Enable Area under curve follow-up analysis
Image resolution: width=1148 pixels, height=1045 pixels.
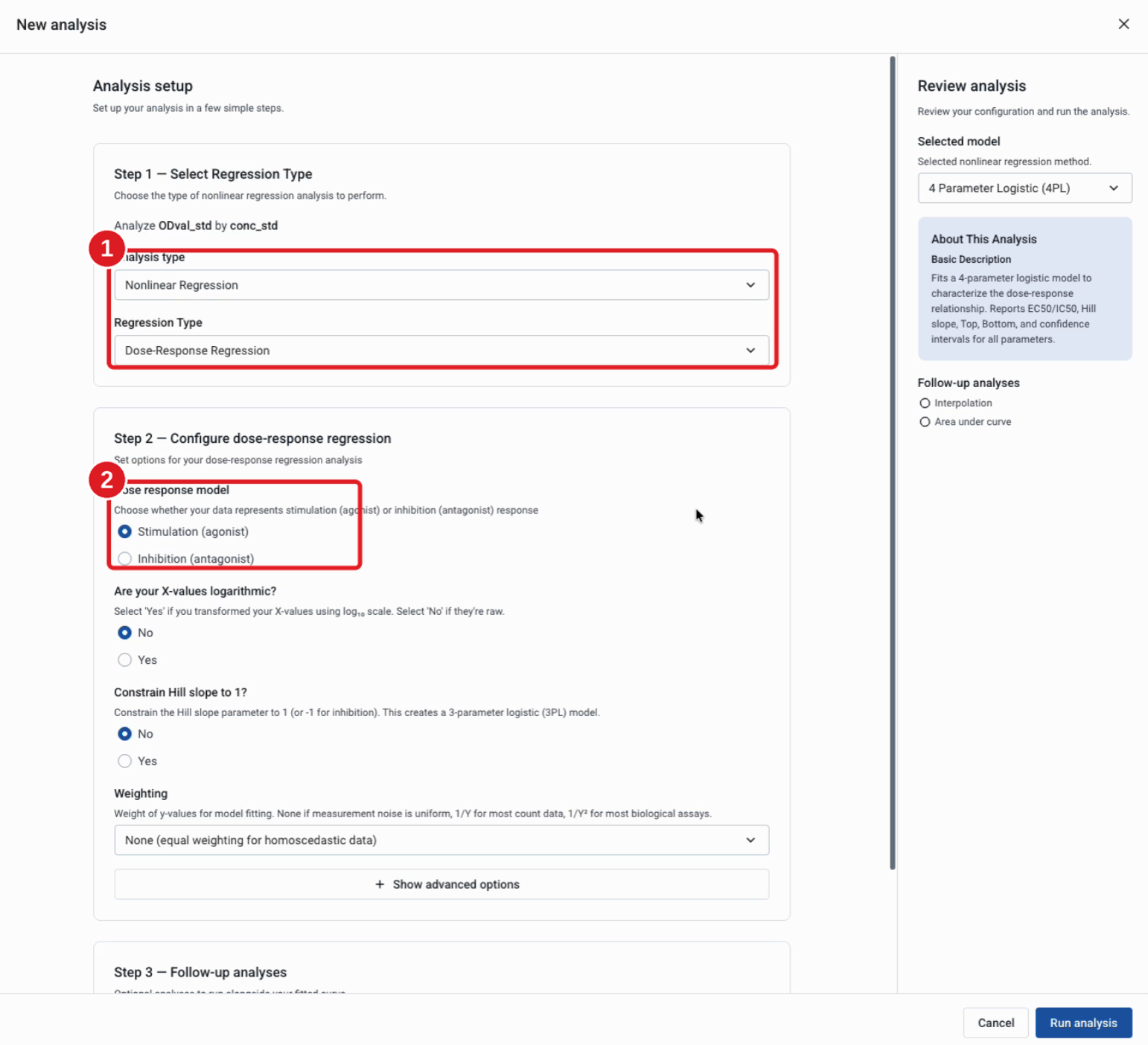925,422
